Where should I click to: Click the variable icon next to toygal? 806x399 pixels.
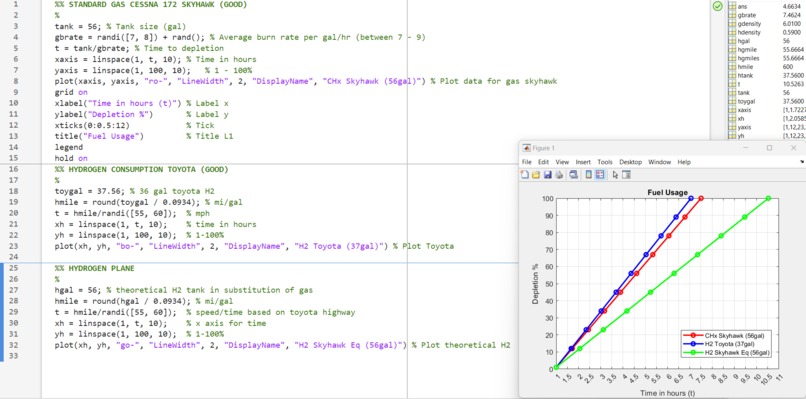(732, 101)
